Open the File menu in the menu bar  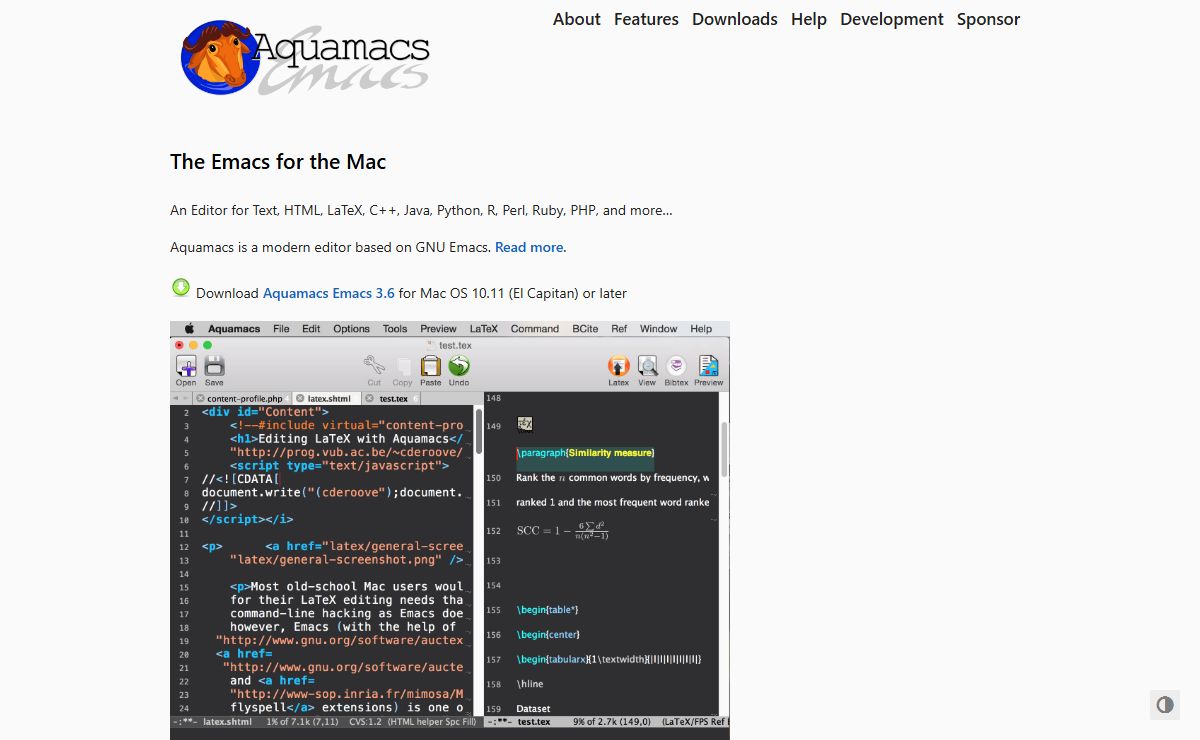tap(282, 328)
